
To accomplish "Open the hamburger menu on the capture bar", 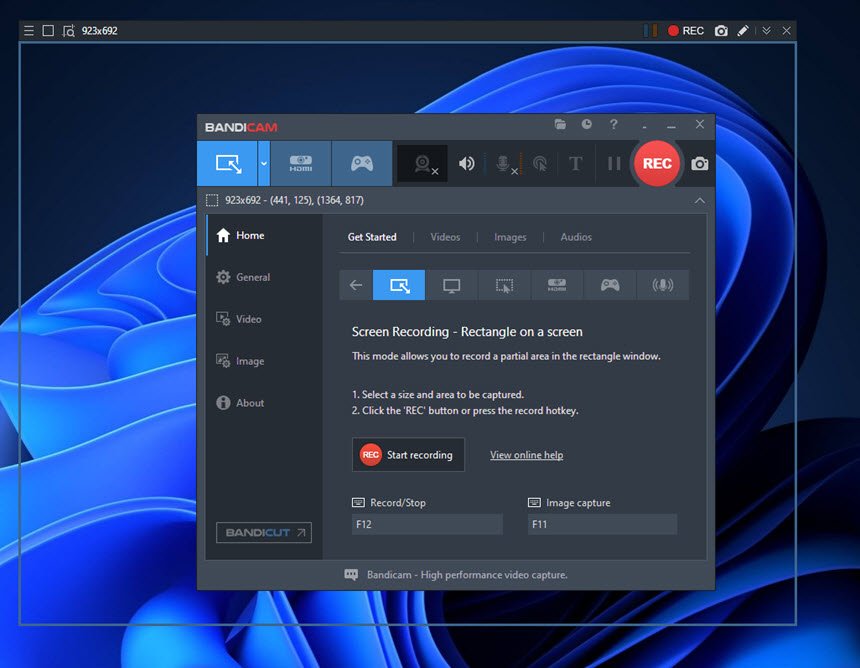I will pyautogui.click(x=29, y=31).
